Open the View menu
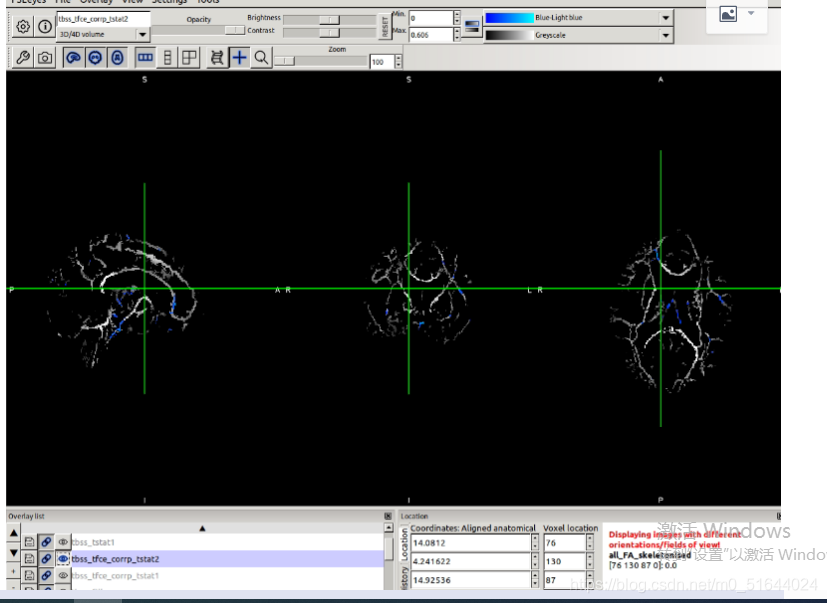Screen dimensions: 827x603 click(x=132, y=2)
